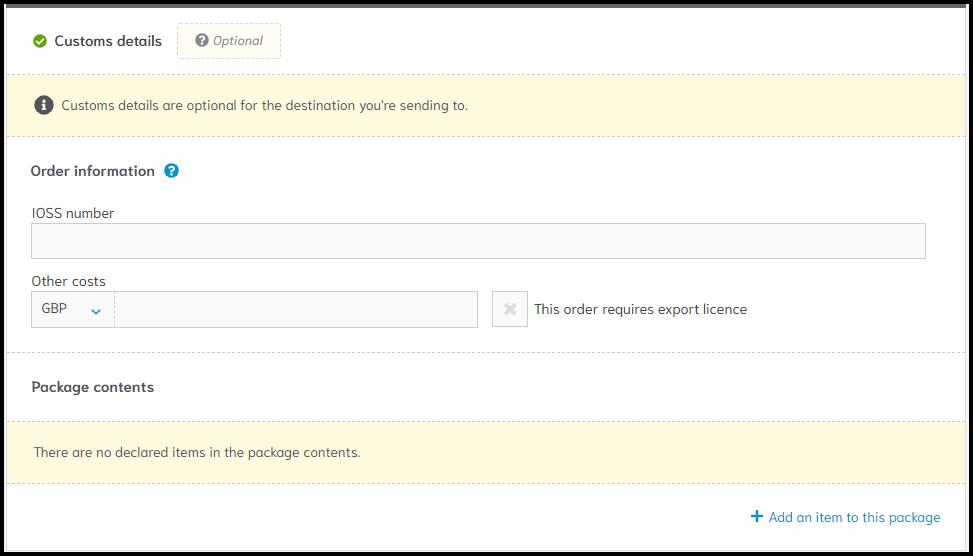
Task: Click the Other costs label
Action: click(68, 281)
